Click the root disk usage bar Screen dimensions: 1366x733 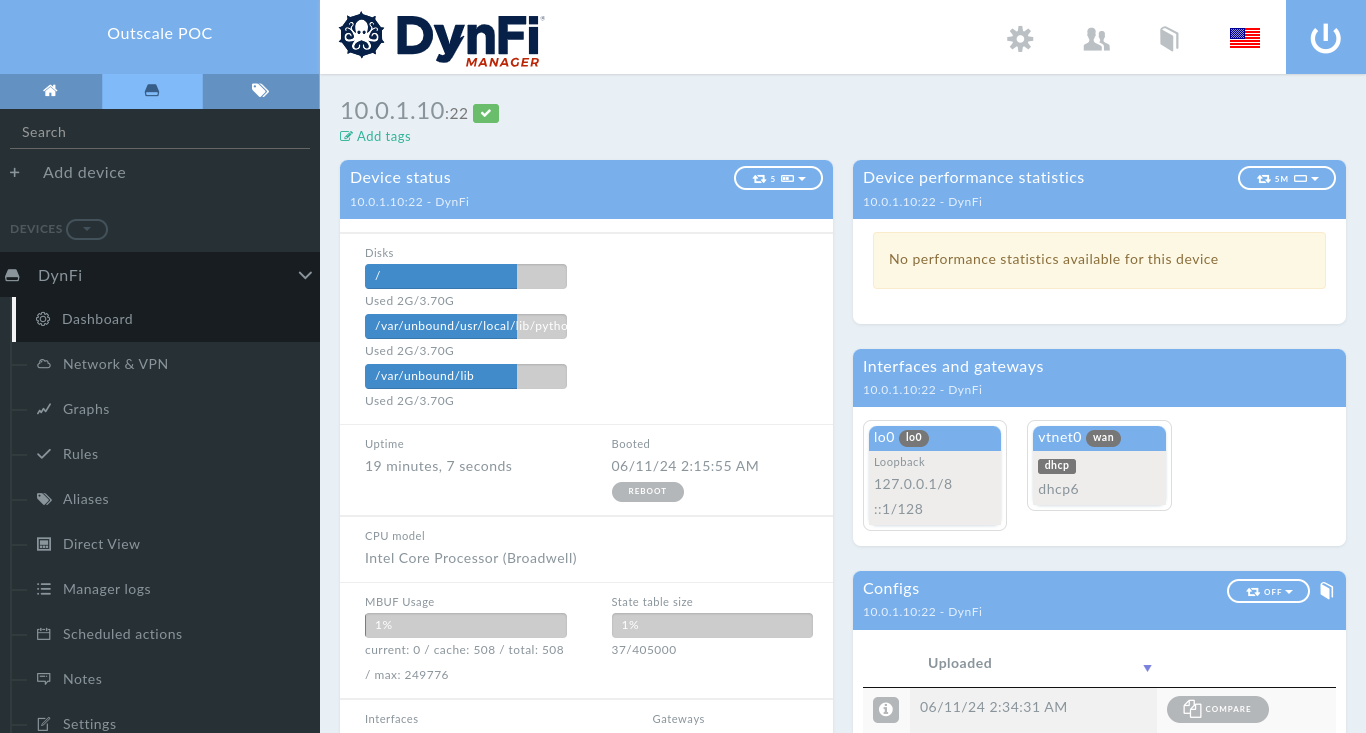coord(466,276)
